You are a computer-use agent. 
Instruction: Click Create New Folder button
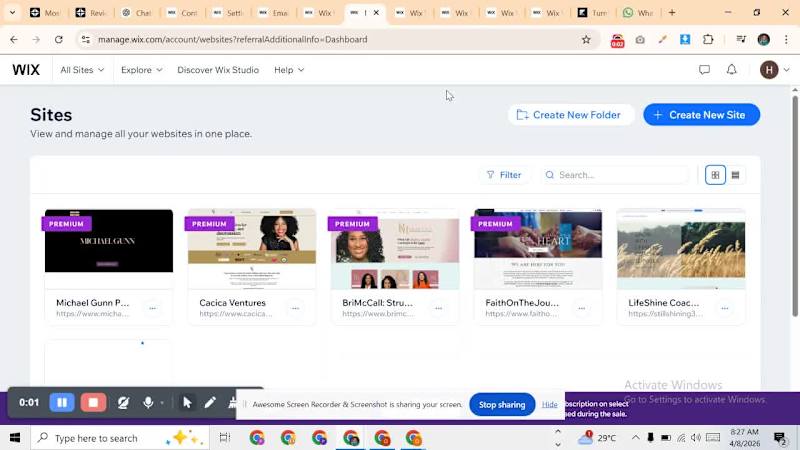point(570,115)
